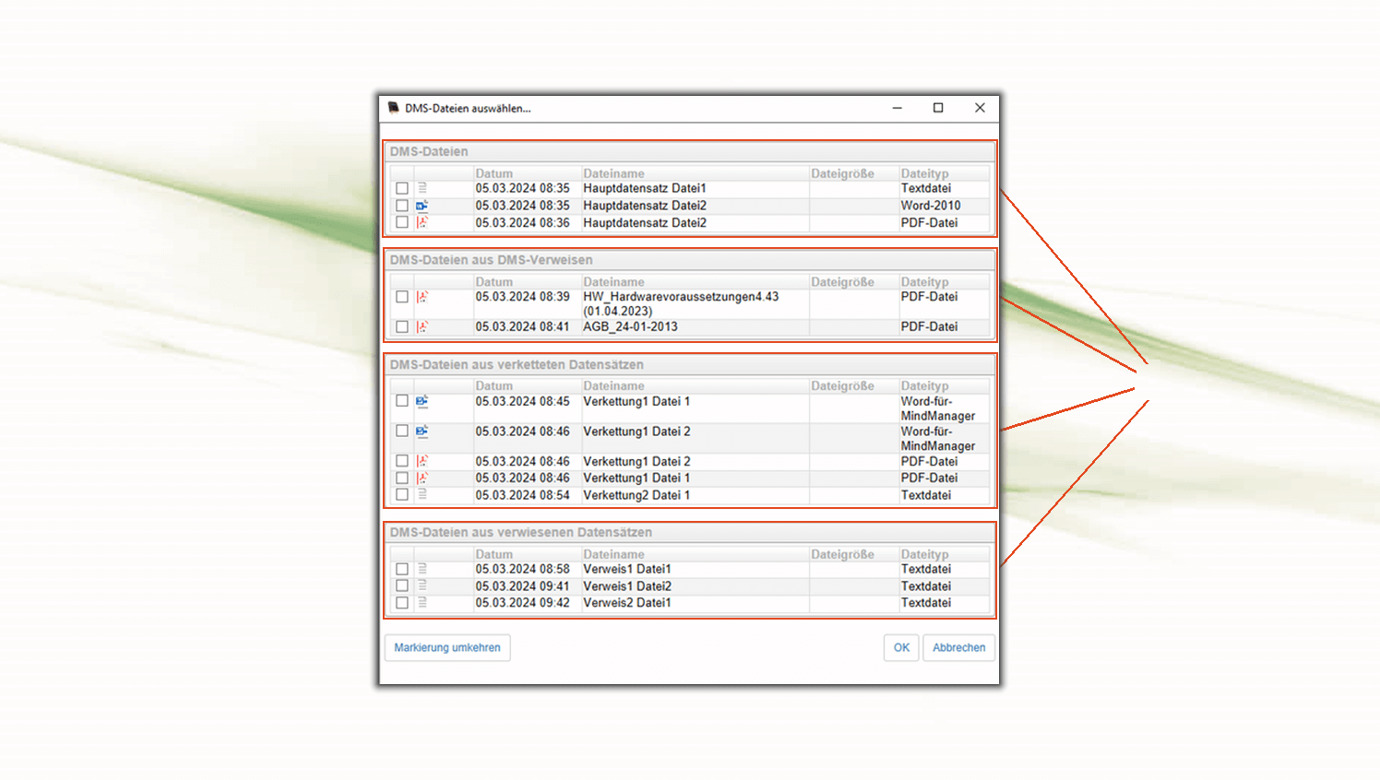This screenshot has width=1380, height=780.
Task: Click the Word icon of the Word-2010 Hauptdatensatz Datei2
Action: point(422,205)
